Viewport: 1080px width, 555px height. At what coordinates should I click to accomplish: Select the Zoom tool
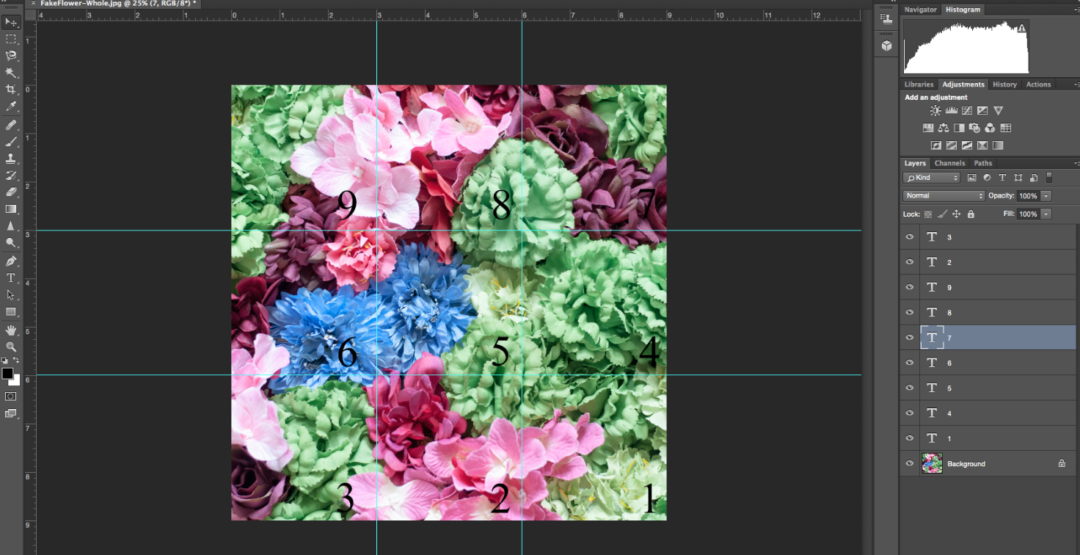[11, 346]
